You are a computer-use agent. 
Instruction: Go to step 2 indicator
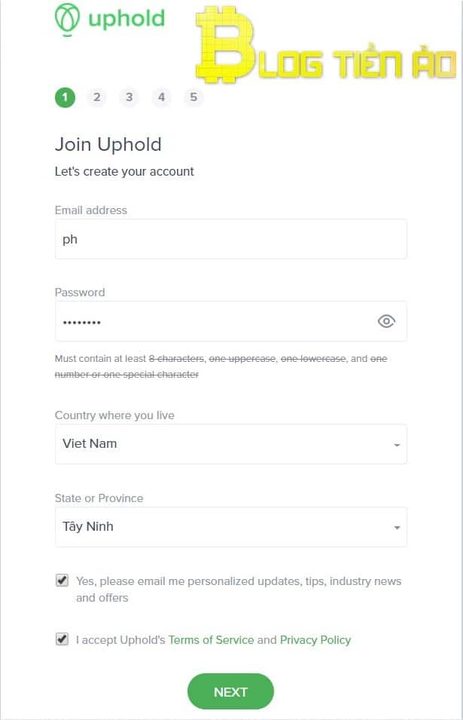(96, 97)
